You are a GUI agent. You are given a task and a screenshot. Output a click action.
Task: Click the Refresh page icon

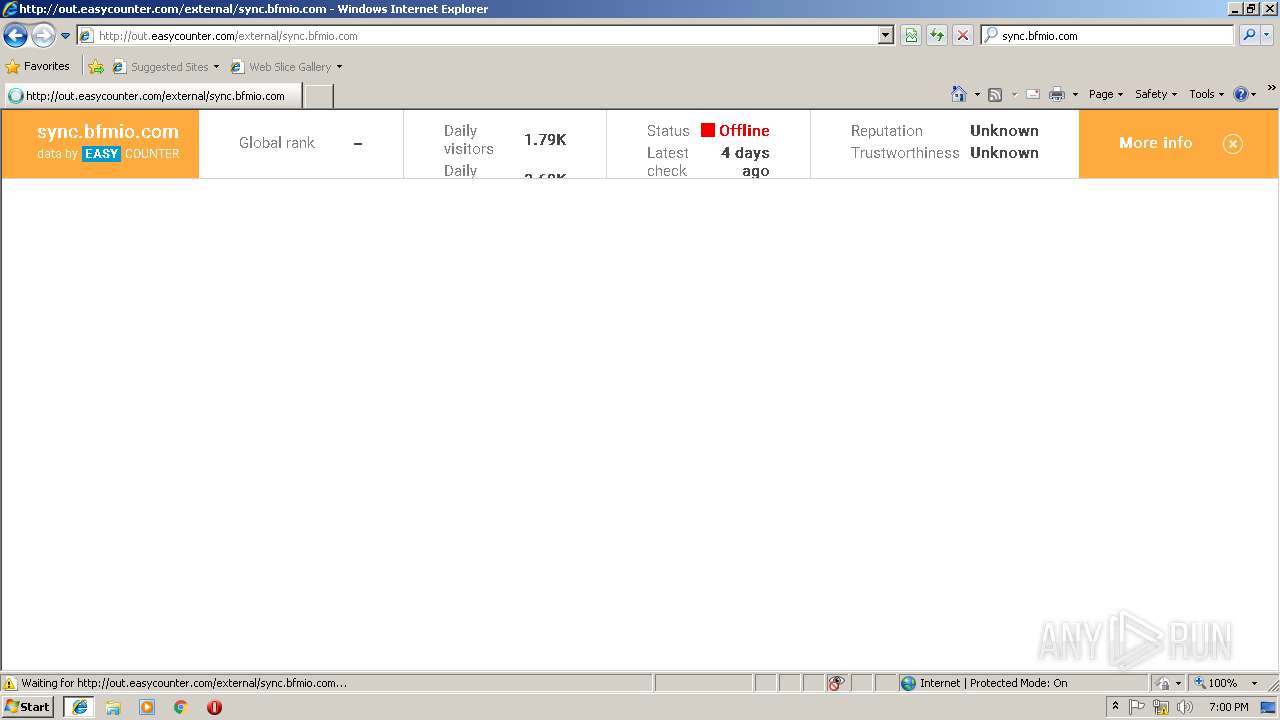[937, 36]
